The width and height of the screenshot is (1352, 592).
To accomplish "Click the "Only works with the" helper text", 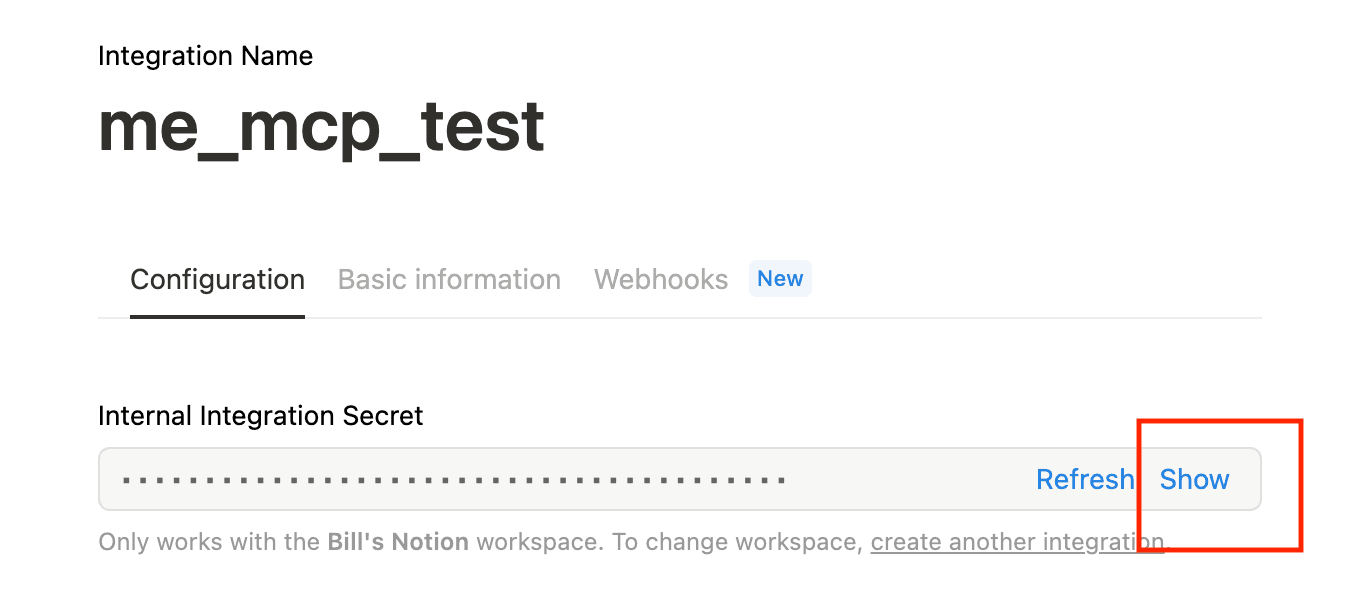I will pyautogui.click(x=210, y=542).
